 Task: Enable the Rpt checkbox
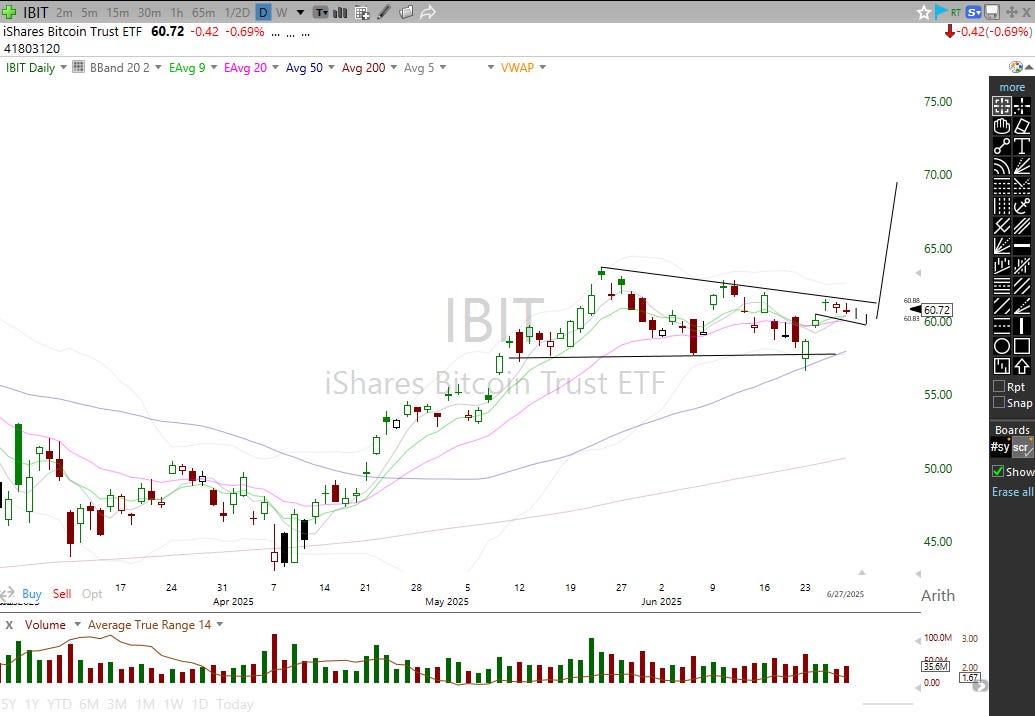click(999, 386)
